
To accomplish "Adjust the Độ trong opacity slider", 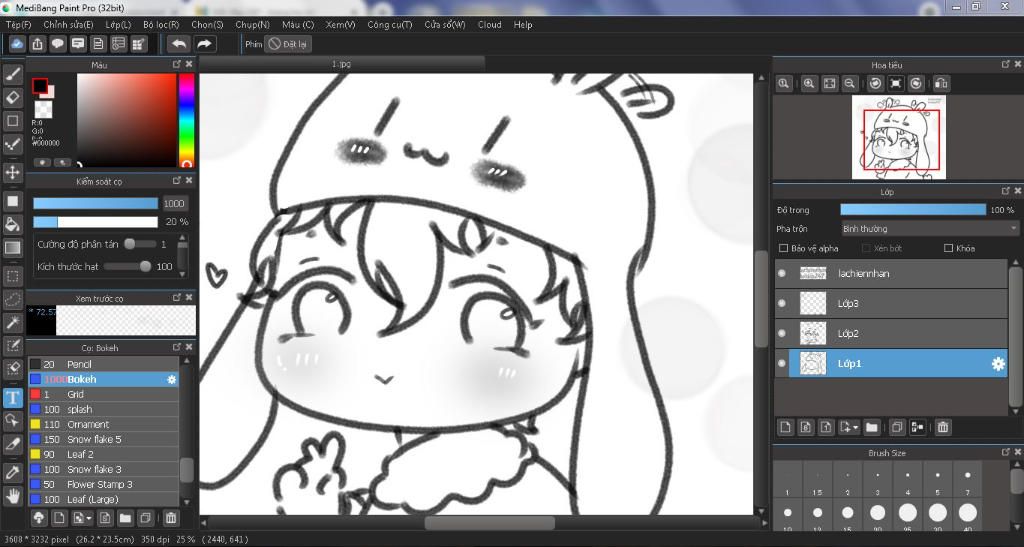I will (x=913, y=210).
